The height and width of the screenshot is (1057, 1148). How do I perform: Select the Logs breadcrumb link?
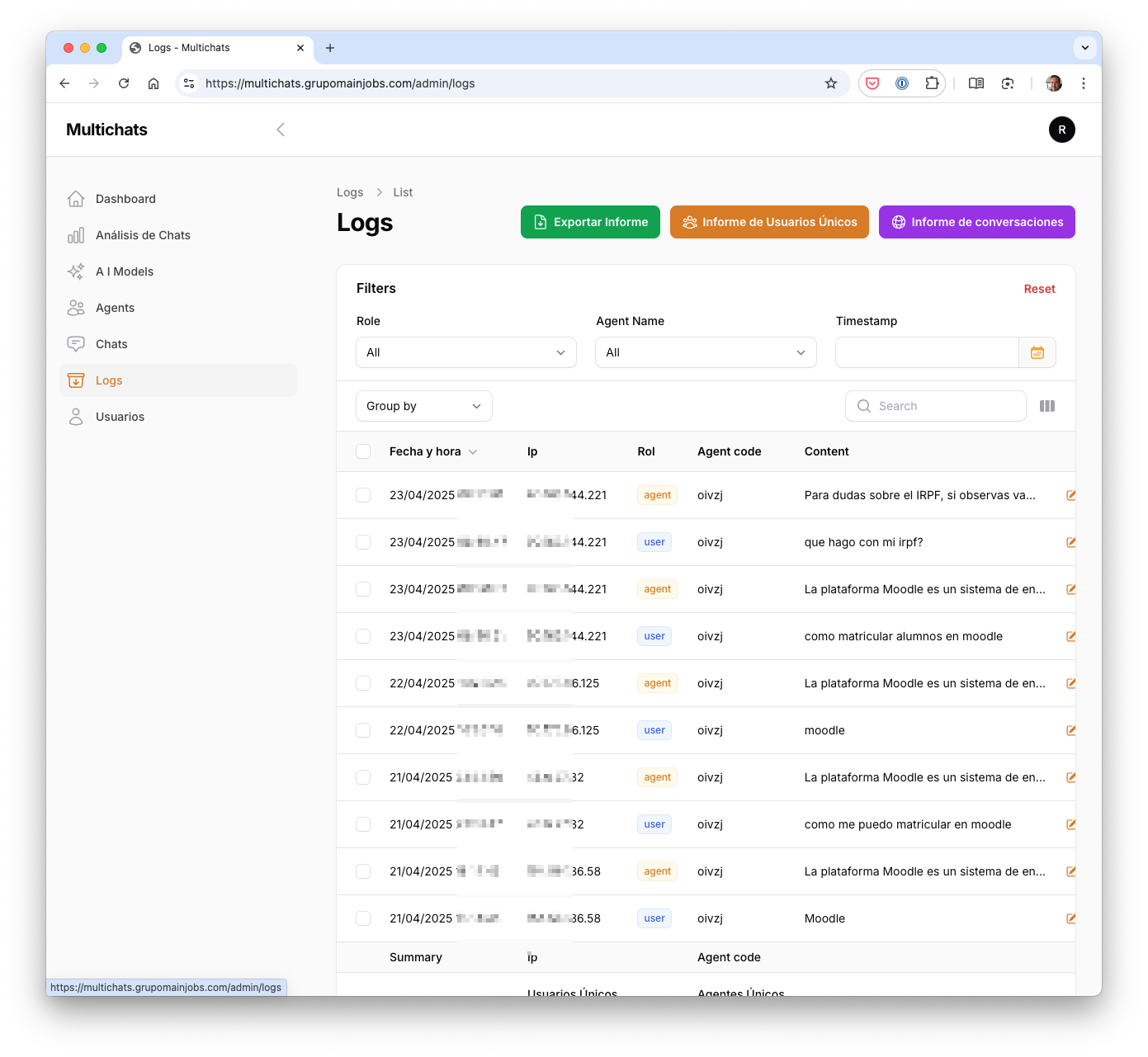pyautogui.click(x=350, y=192)
